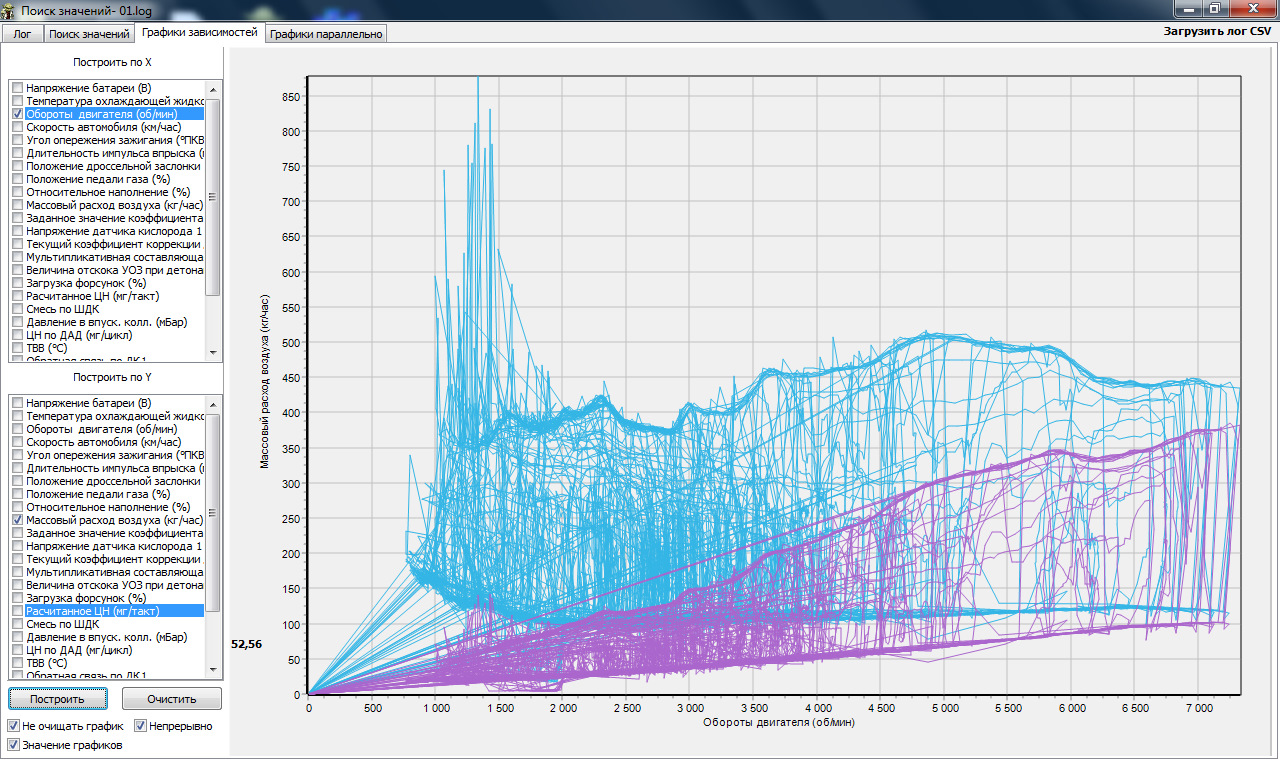The height and width of the screenshot is (760, 1280).
Task: Select Текущий коэффициент коррекции in the Y list
Action: 114,559
